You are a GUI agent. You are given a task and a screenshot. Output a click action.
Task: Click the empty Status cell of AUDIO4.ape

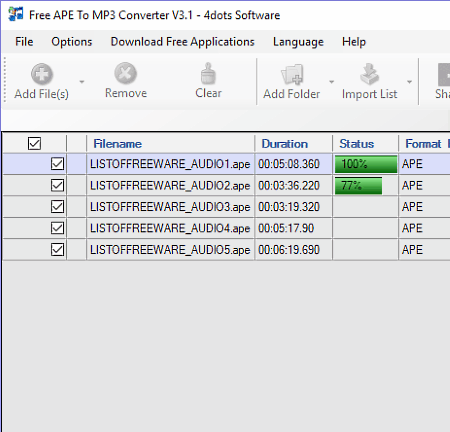tap(365, 228)
